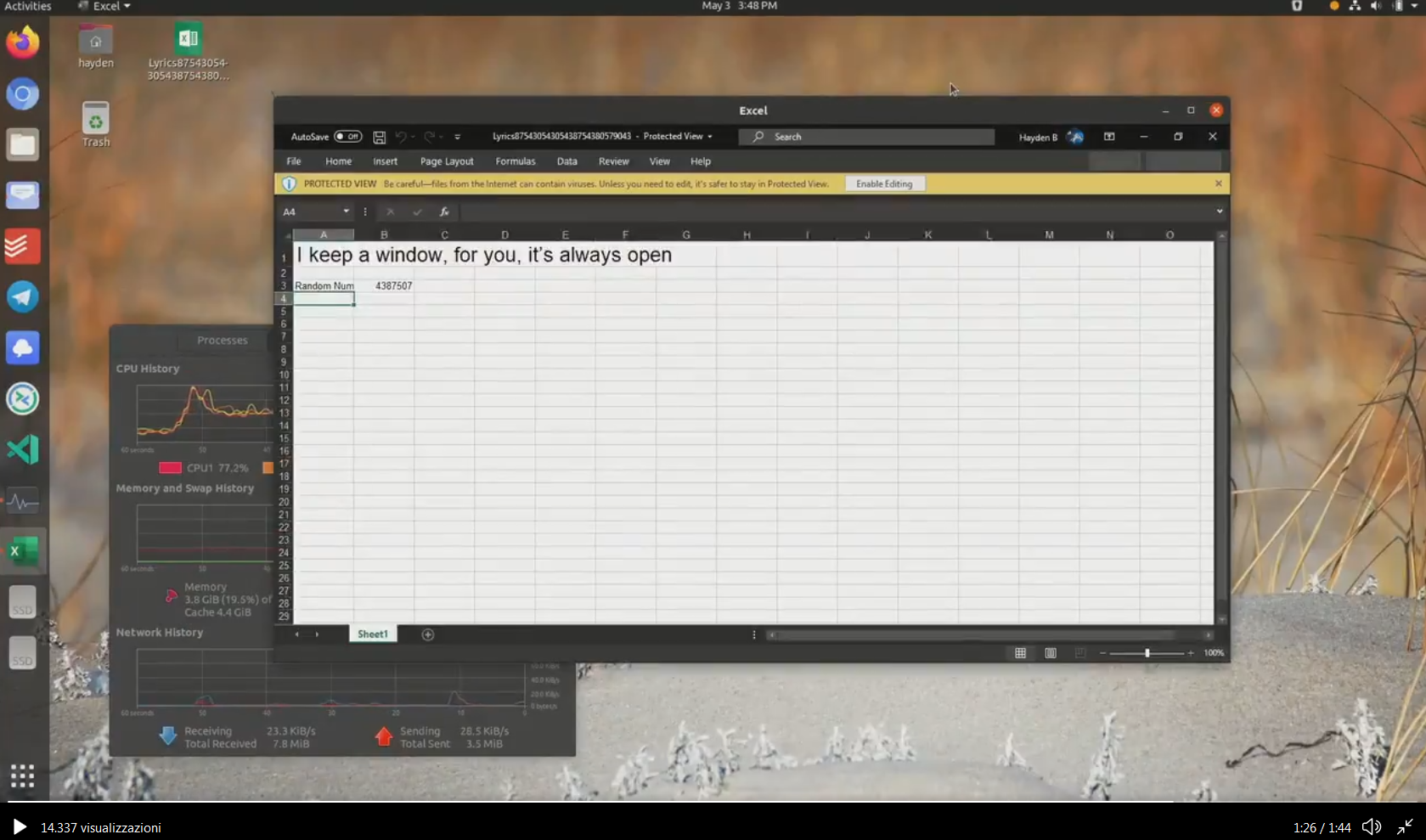Select the Normal view icon in status bar
This screenshot has height=840, width=1426.
(x=1019, y=652)
